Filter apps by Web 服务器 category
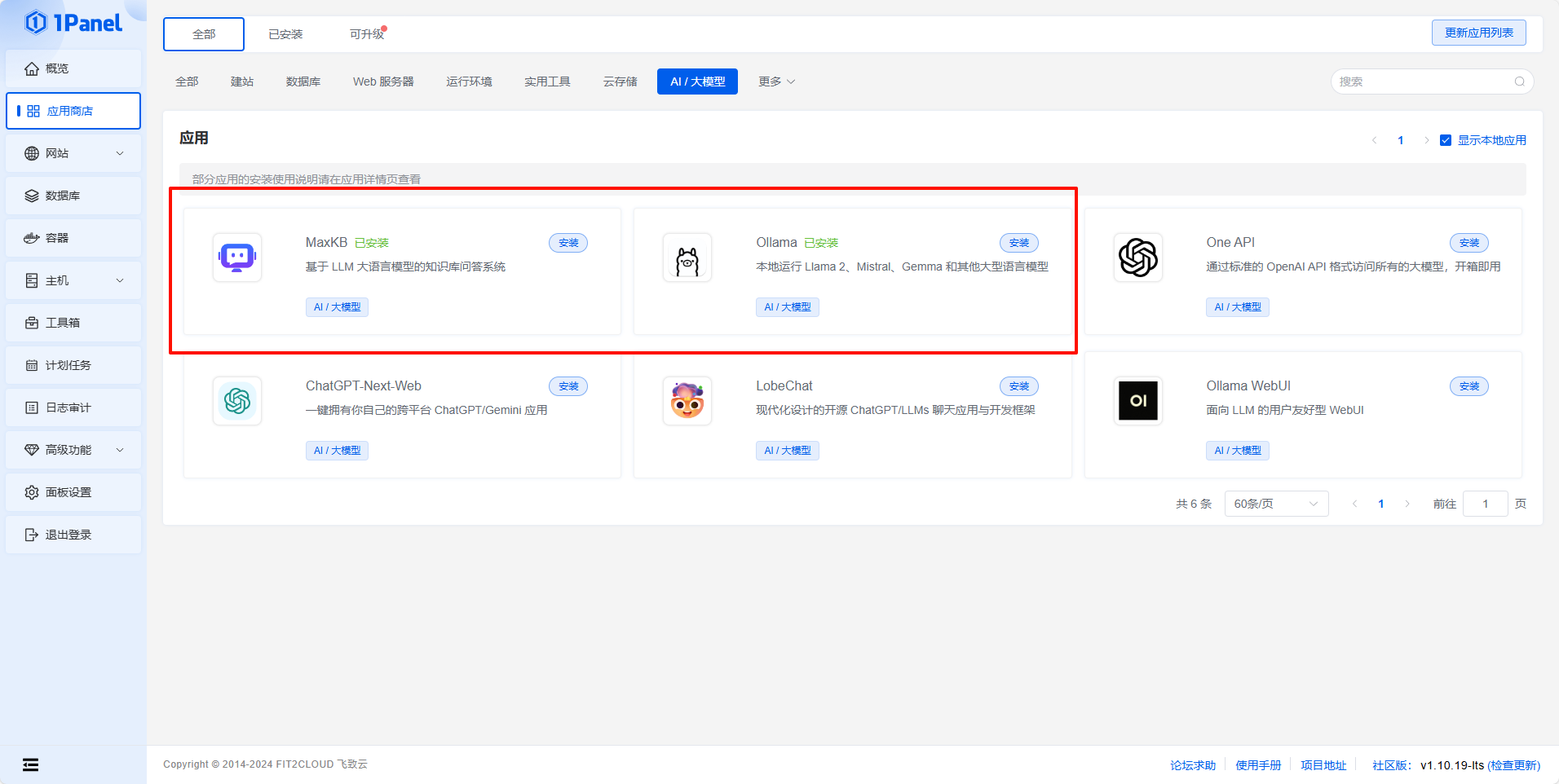 point(383,81)
